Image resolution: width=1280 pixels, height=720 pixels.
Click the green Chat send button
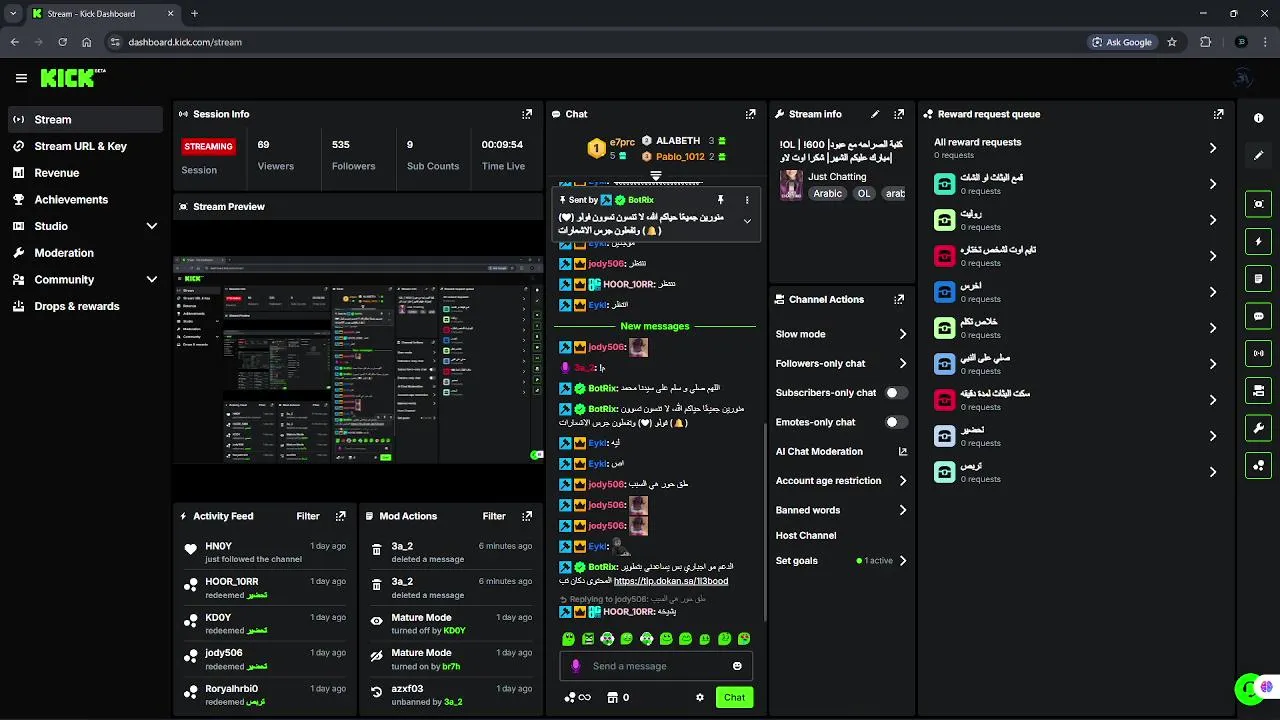tap(734, 697)
